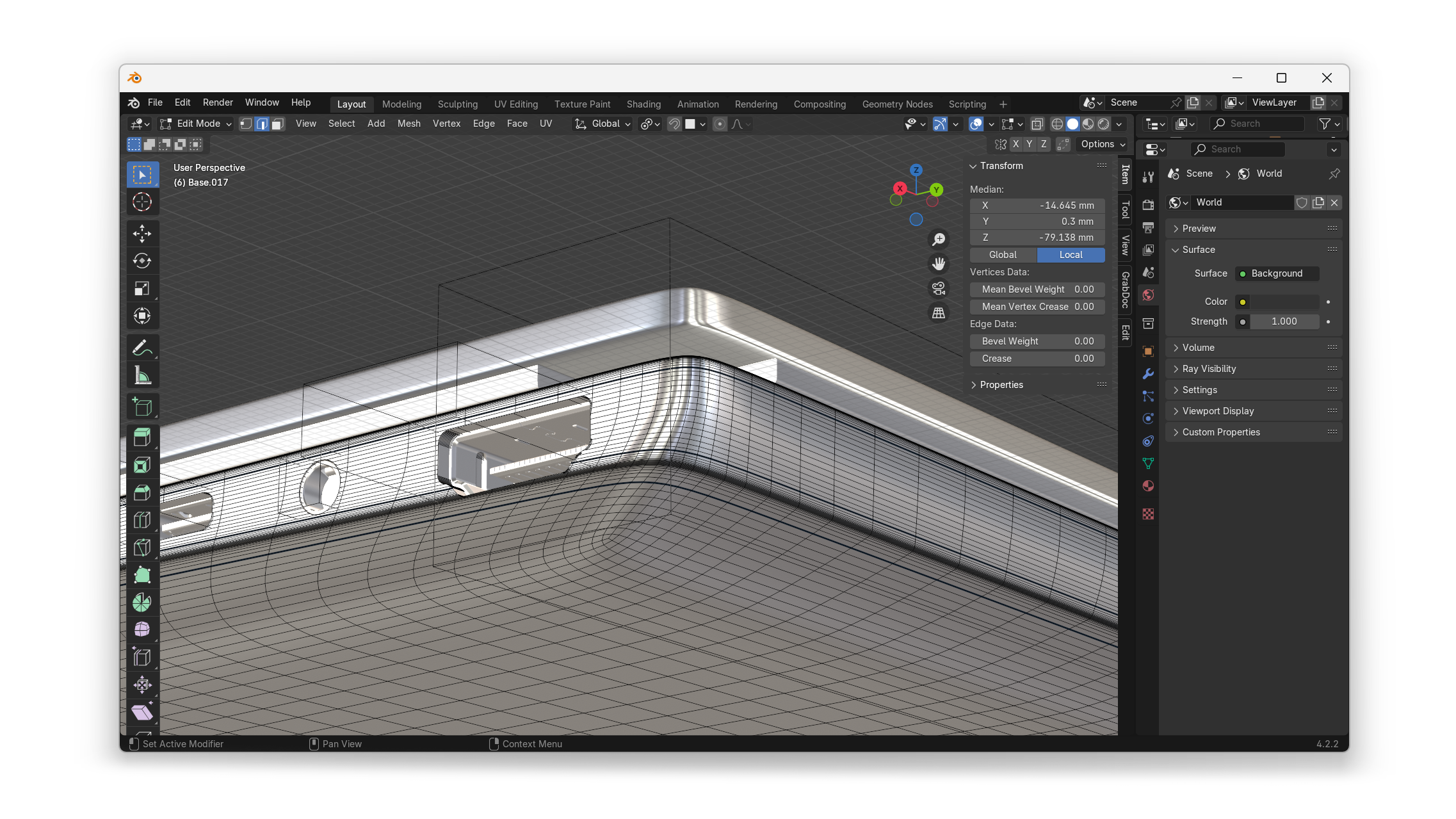
Task: Toggle proportional editing
Action: pyautogui.click(x=720, y=124)
